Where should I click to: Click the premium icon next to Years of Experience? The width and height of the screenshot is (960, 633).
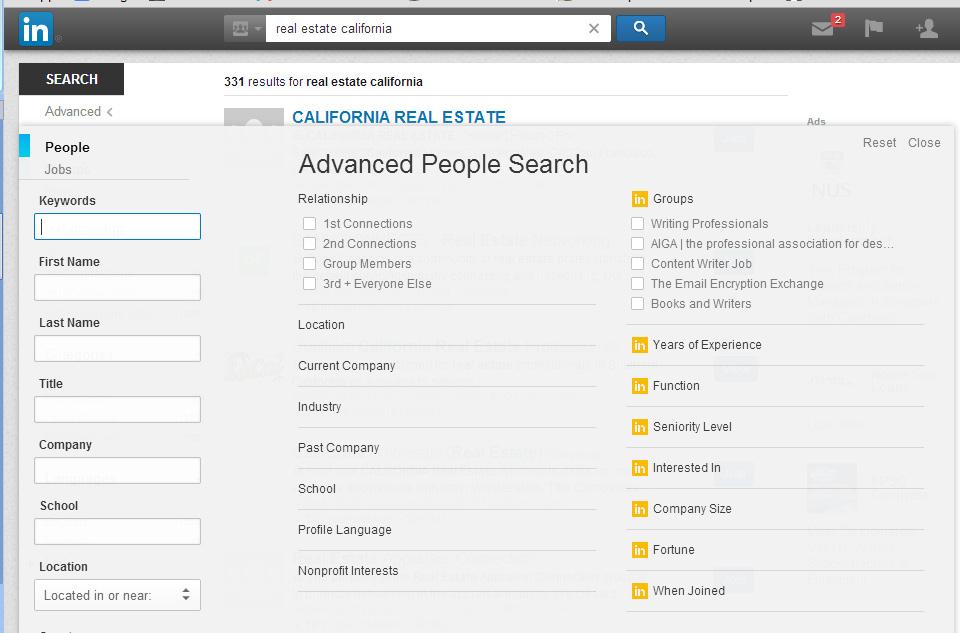(639, 345)
